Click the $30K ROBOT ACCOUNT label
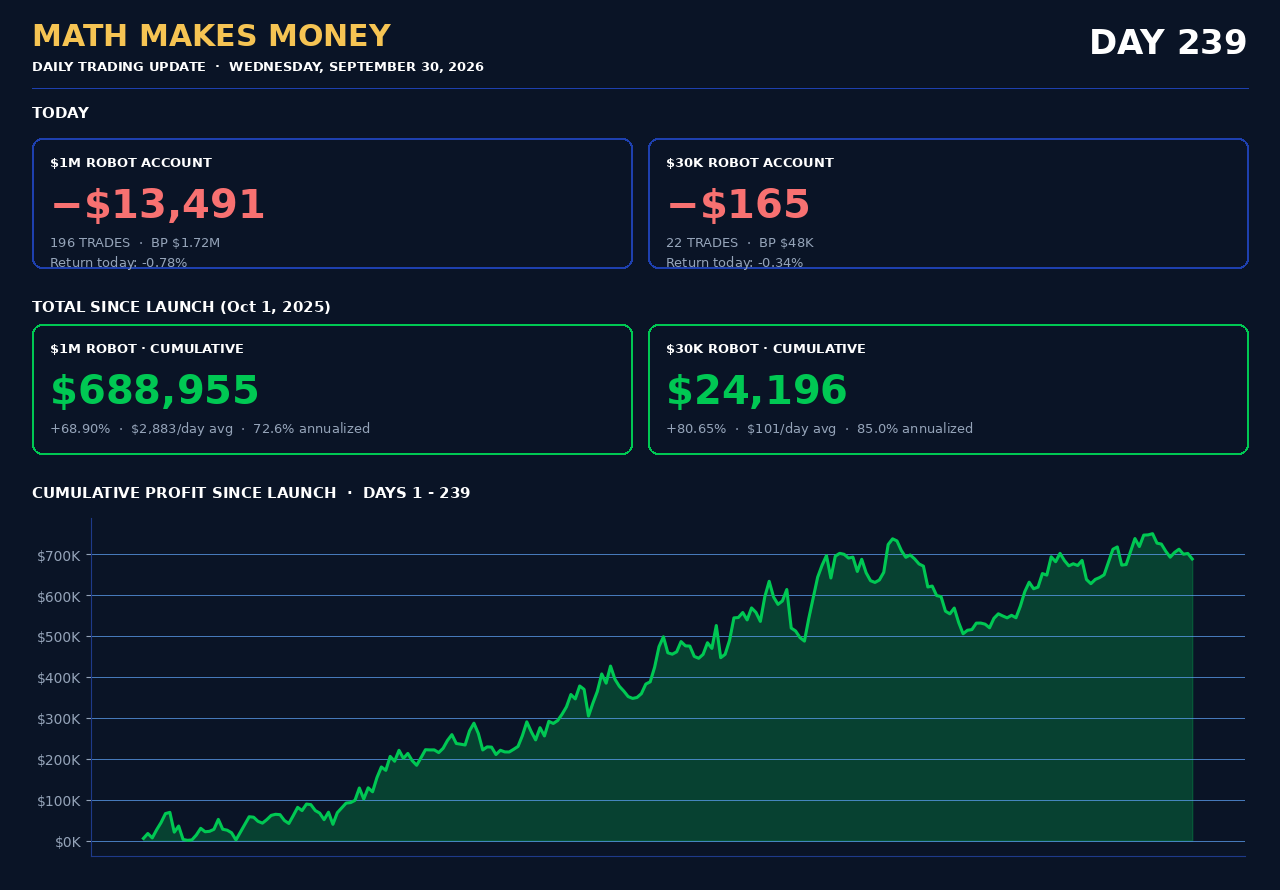 pos(750,163)
